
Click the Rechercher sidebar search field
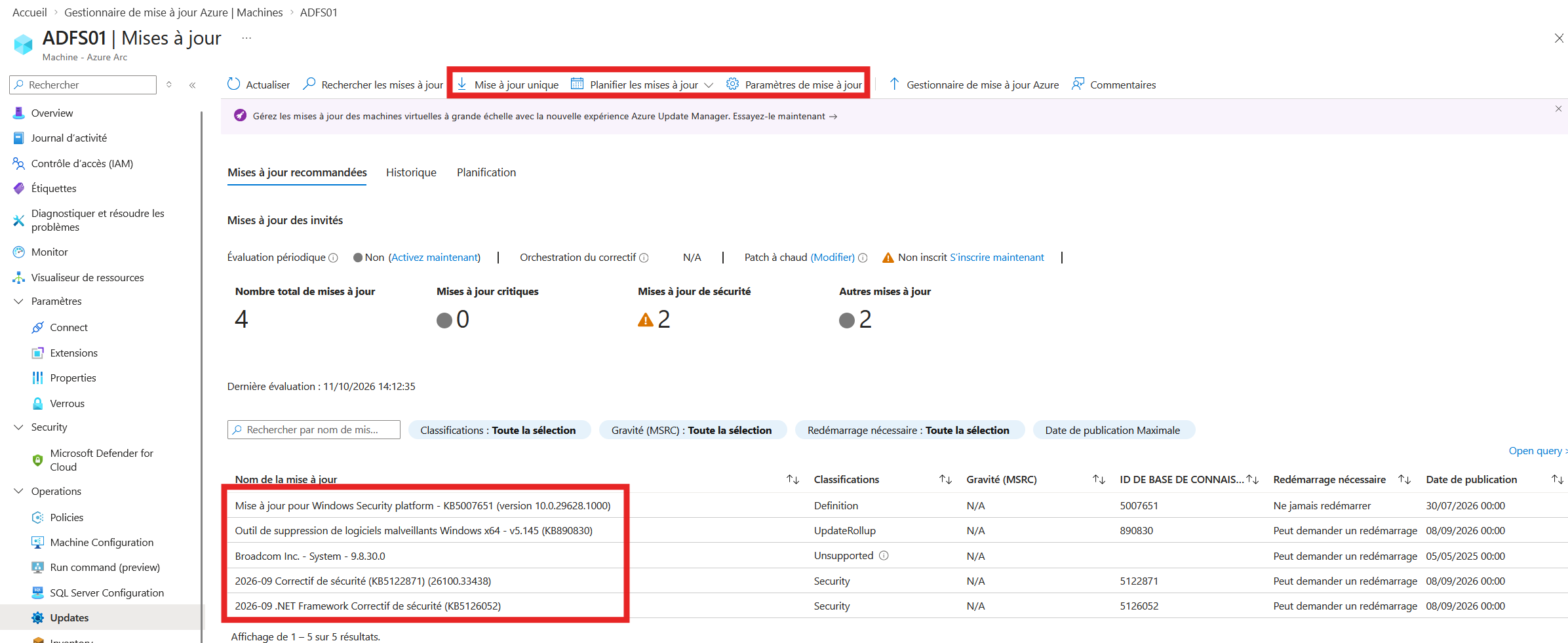coord(83,85)
